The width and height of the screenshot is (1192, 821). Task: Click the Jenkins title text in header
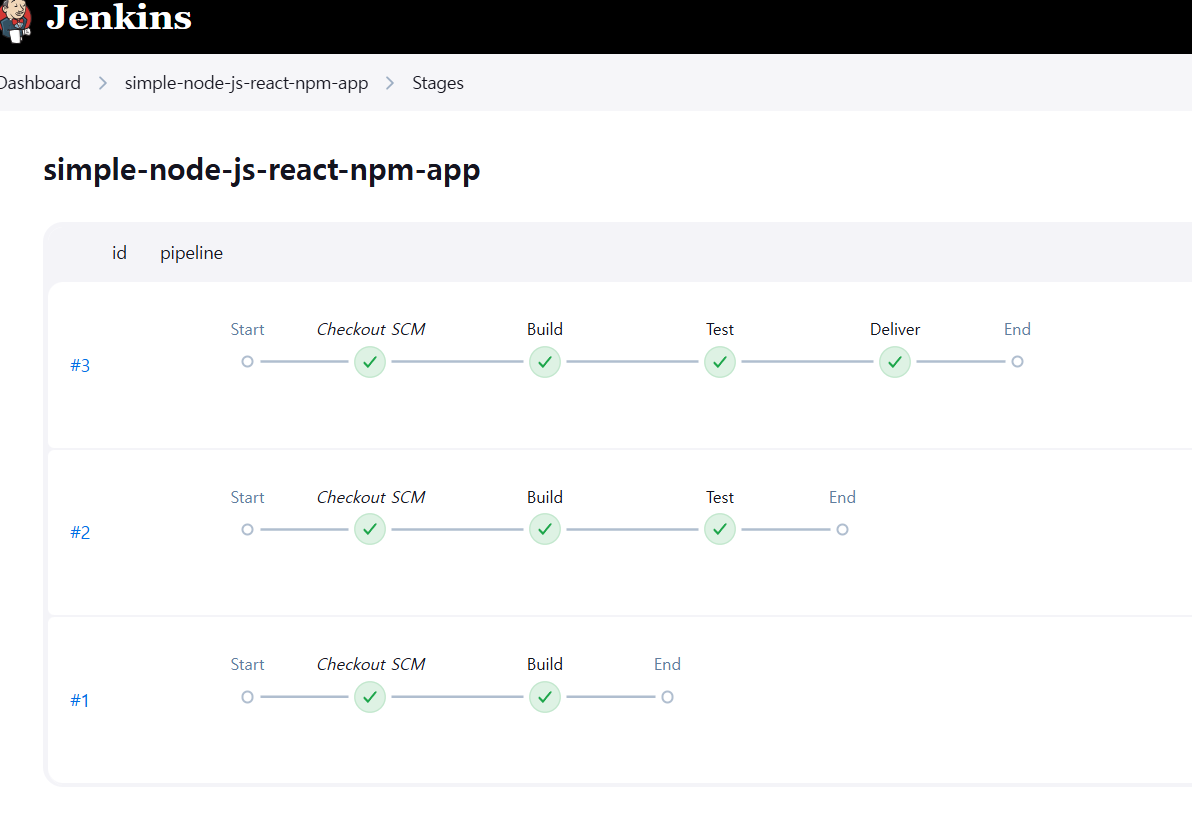[x=119, y=17]
